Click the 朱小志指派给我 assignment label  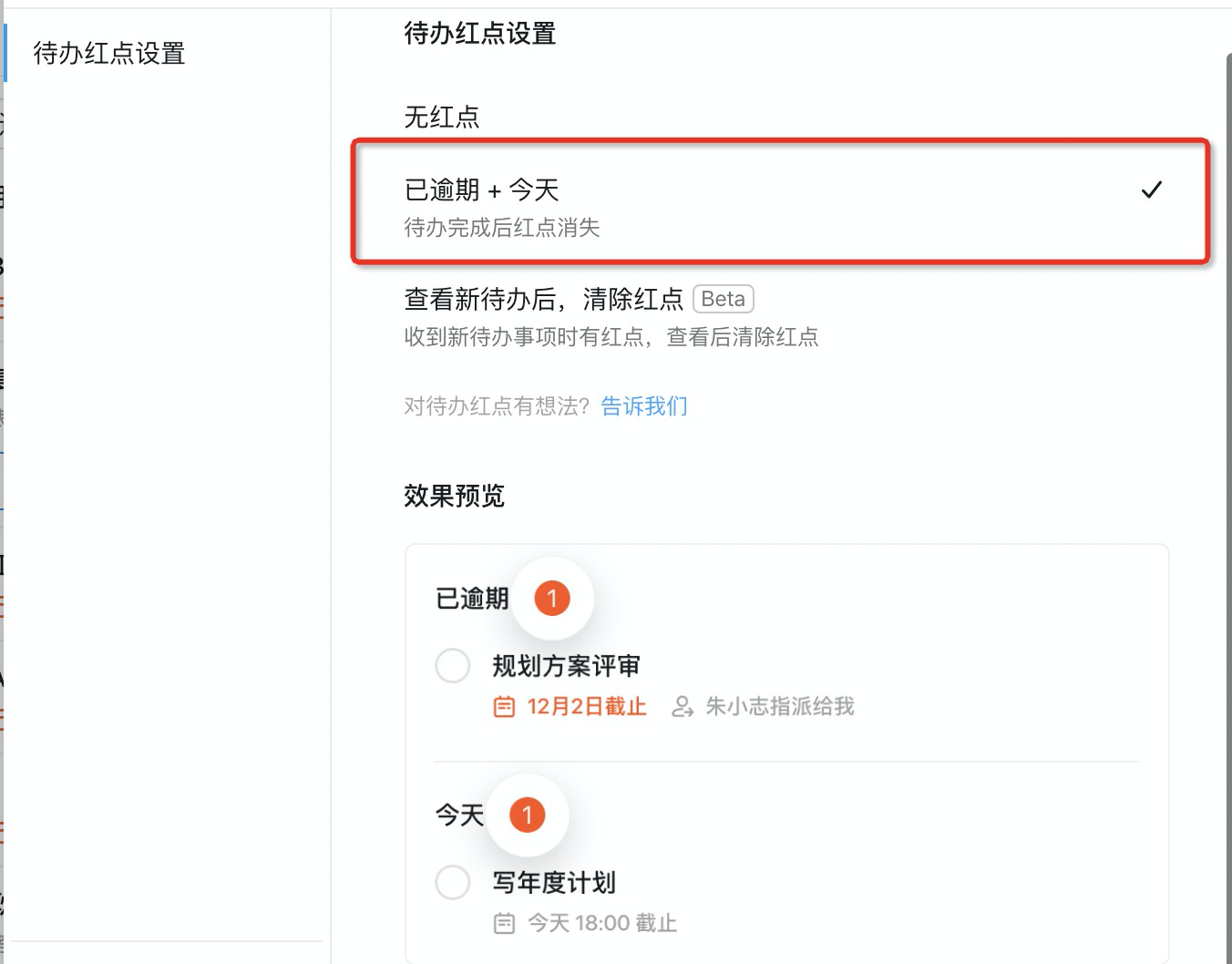tap(780, 706)
